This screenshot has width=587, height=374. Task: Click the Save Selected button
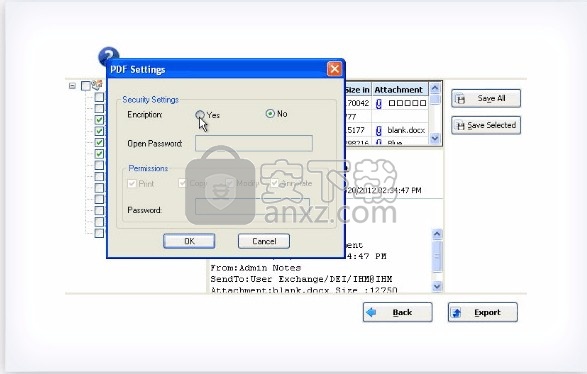click(486, 125)
